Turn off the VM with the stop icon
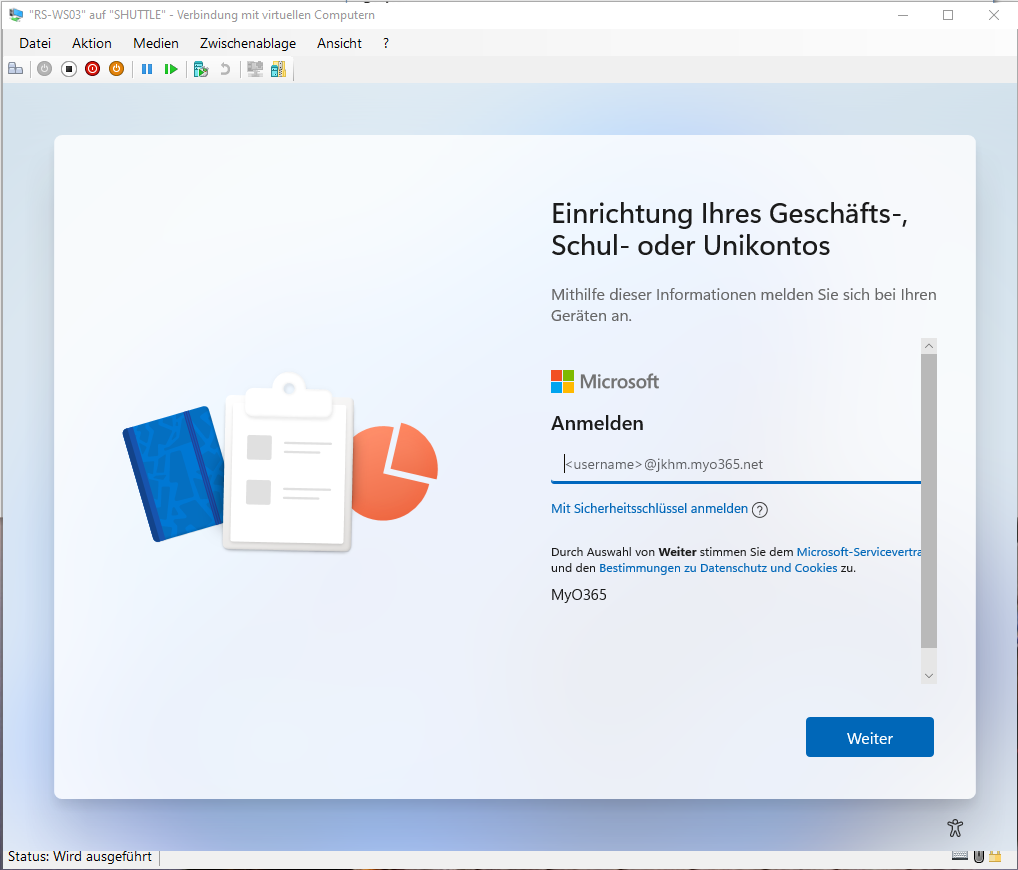The width and height of the screenshot is (1018, 870). (68, 68)
